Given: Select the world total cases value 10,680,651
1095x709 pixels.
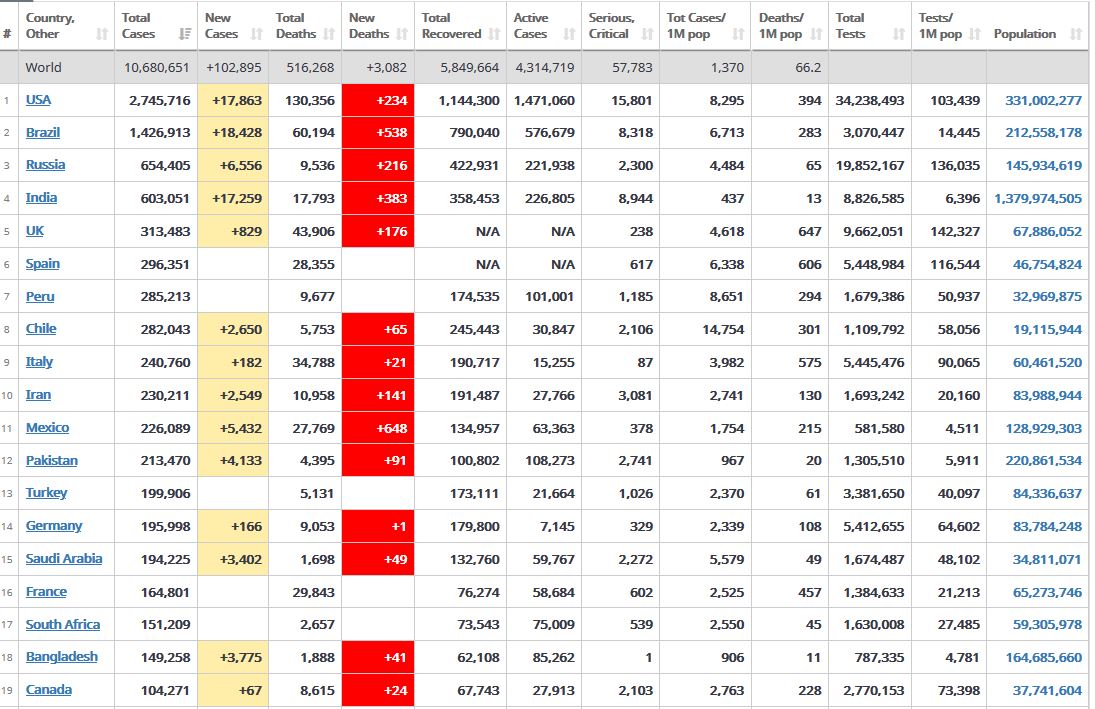Looking at the screenshot, I should (x=156, y=68).
